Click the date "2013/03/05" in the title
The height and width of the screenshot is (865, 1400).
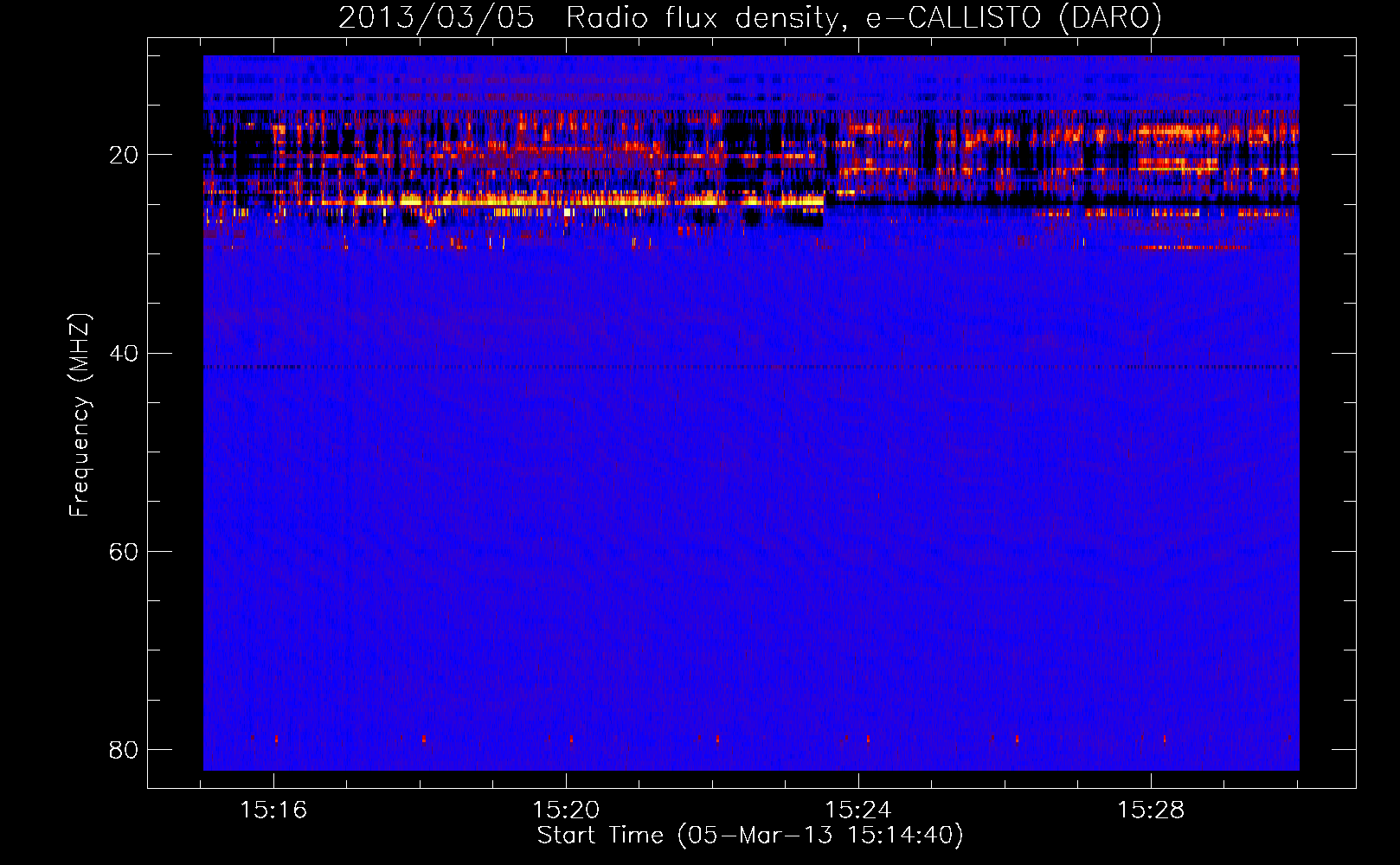[436, 18]
